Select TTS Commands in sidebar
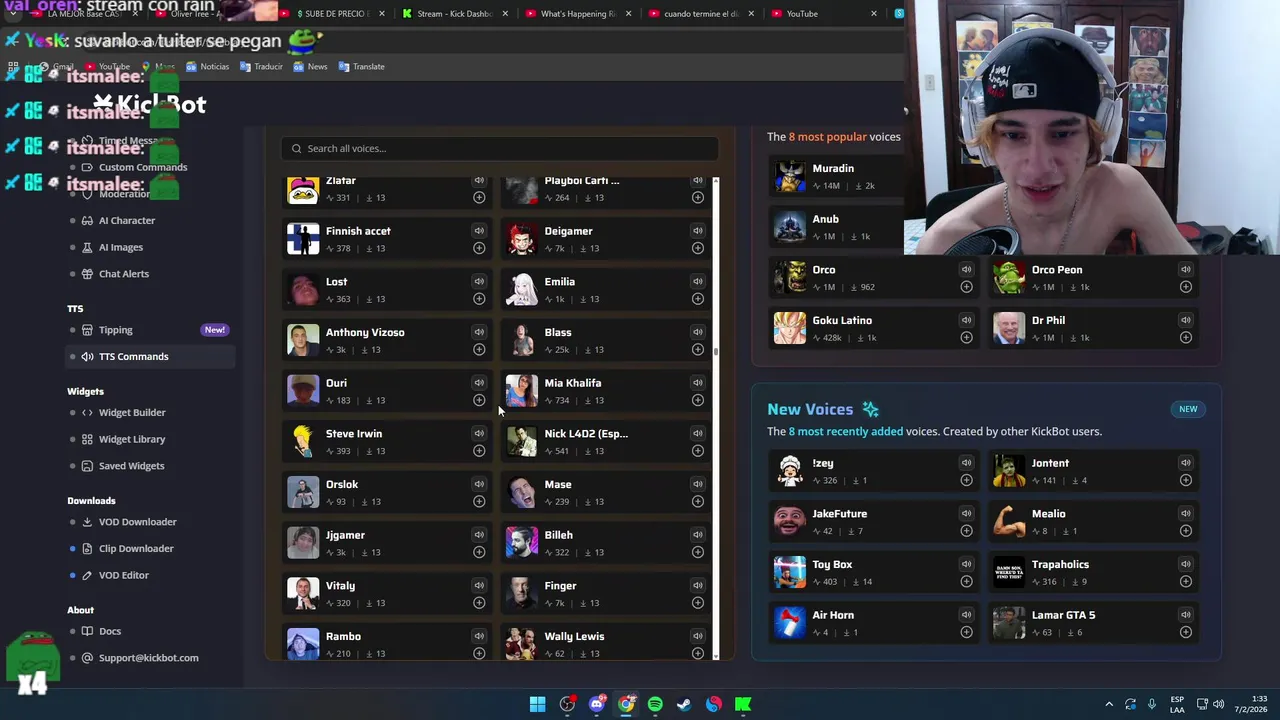 (150, 356)
